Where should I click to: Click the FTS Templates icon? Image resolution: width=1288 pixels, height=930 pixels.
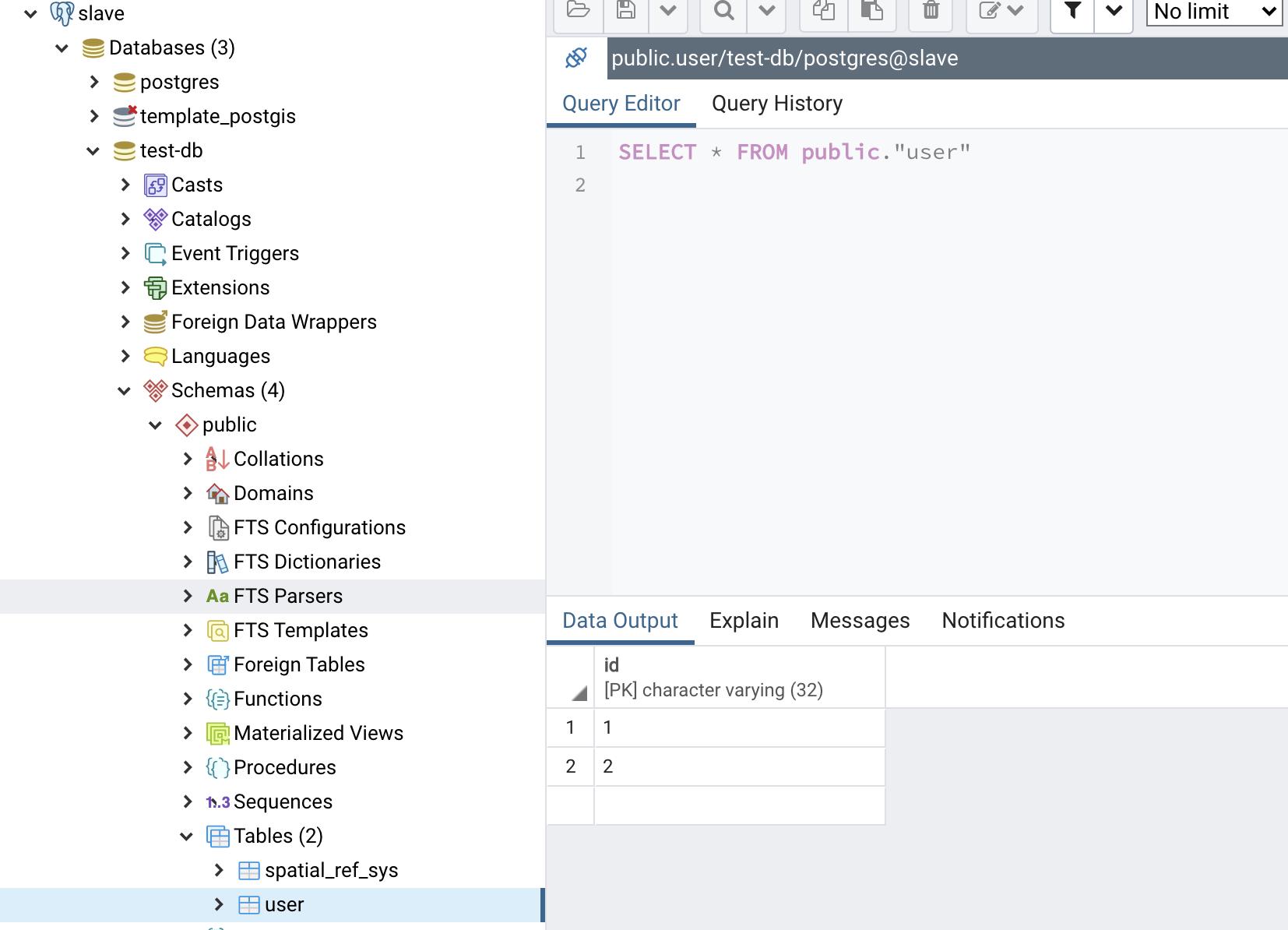218,630
